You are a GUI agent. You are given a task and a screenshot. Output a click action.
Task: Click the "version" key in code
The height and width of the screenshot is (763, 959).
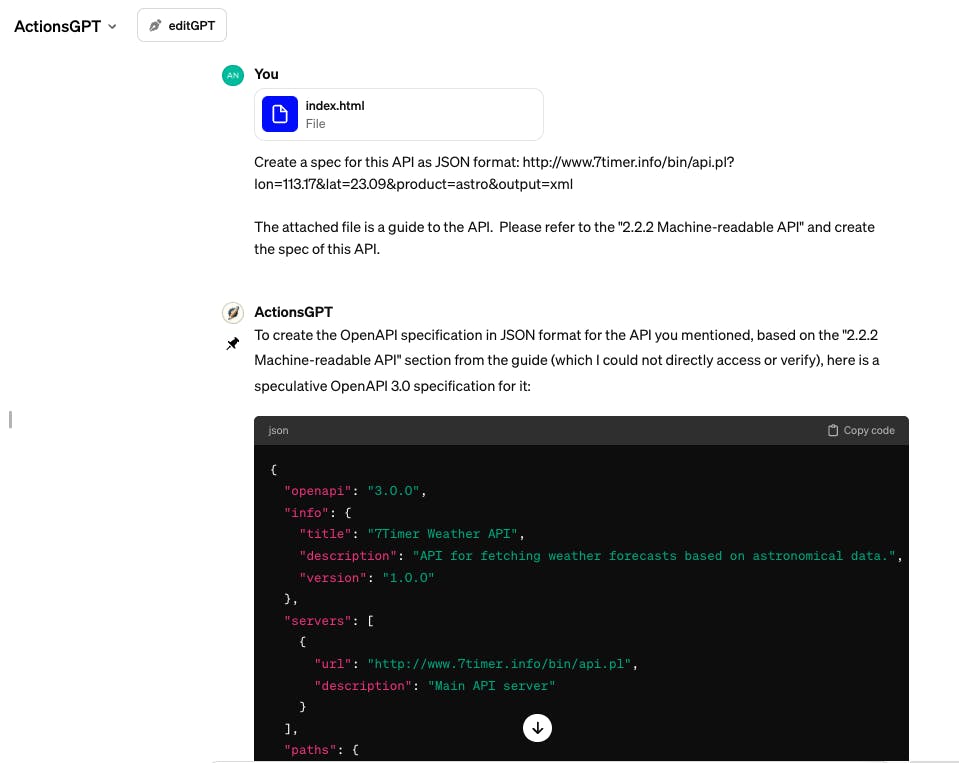click(x=333, y=578)
